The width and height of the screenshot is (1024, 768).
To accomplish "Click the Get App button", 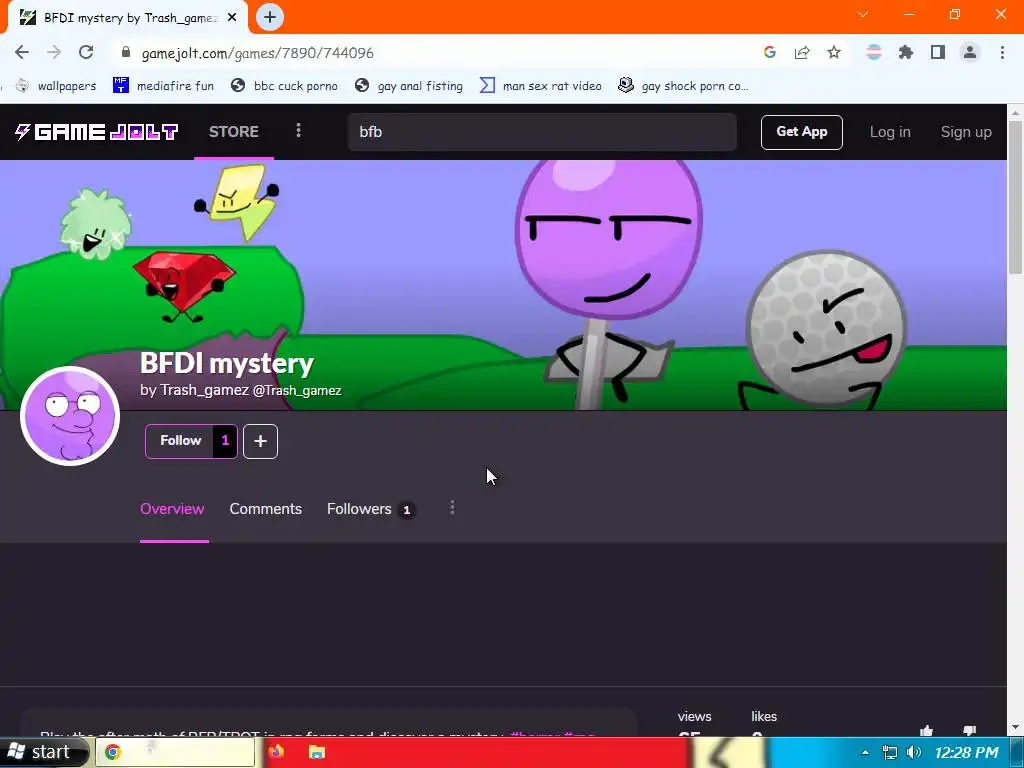I will pos(801,132).
